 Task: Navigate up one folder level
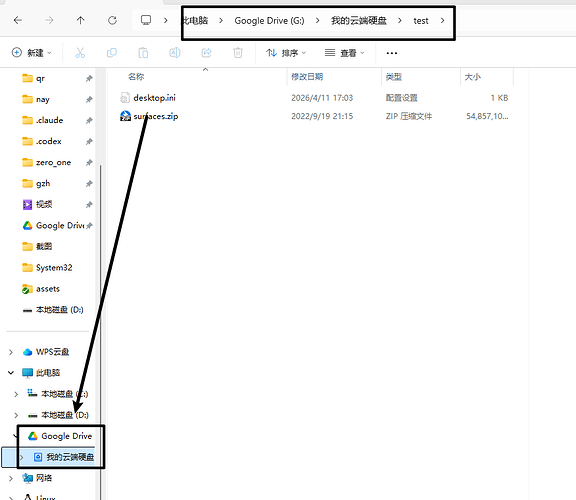click(80, 20)
